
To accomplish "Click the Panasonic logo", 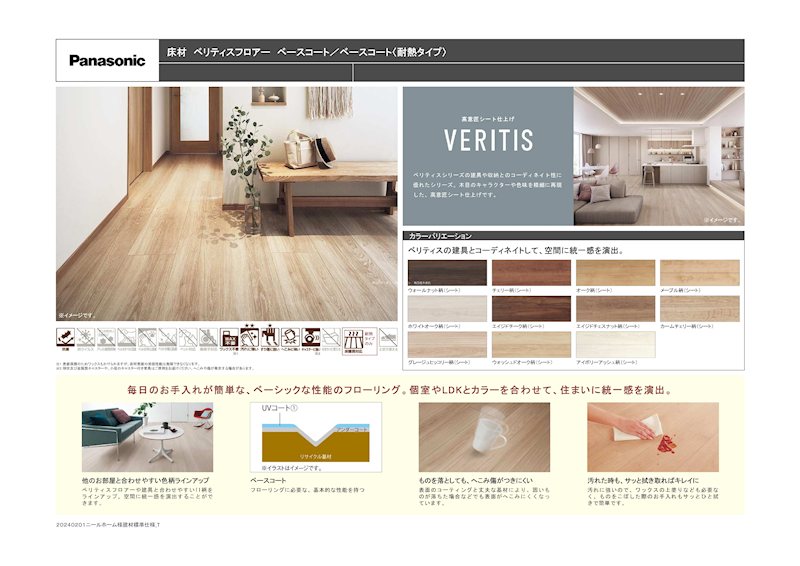I will pyautogui.click(x=107, y=60).
